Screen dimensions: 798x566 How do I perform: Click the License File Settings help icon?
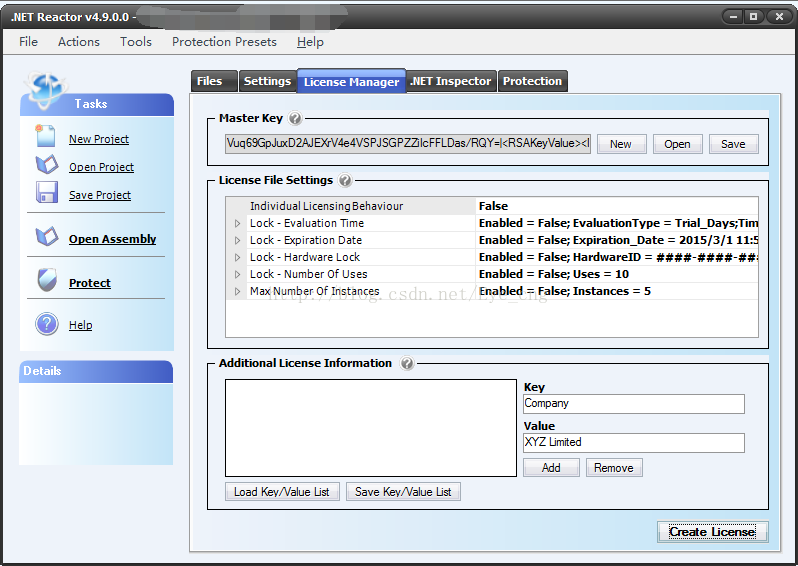click(345, 180)
